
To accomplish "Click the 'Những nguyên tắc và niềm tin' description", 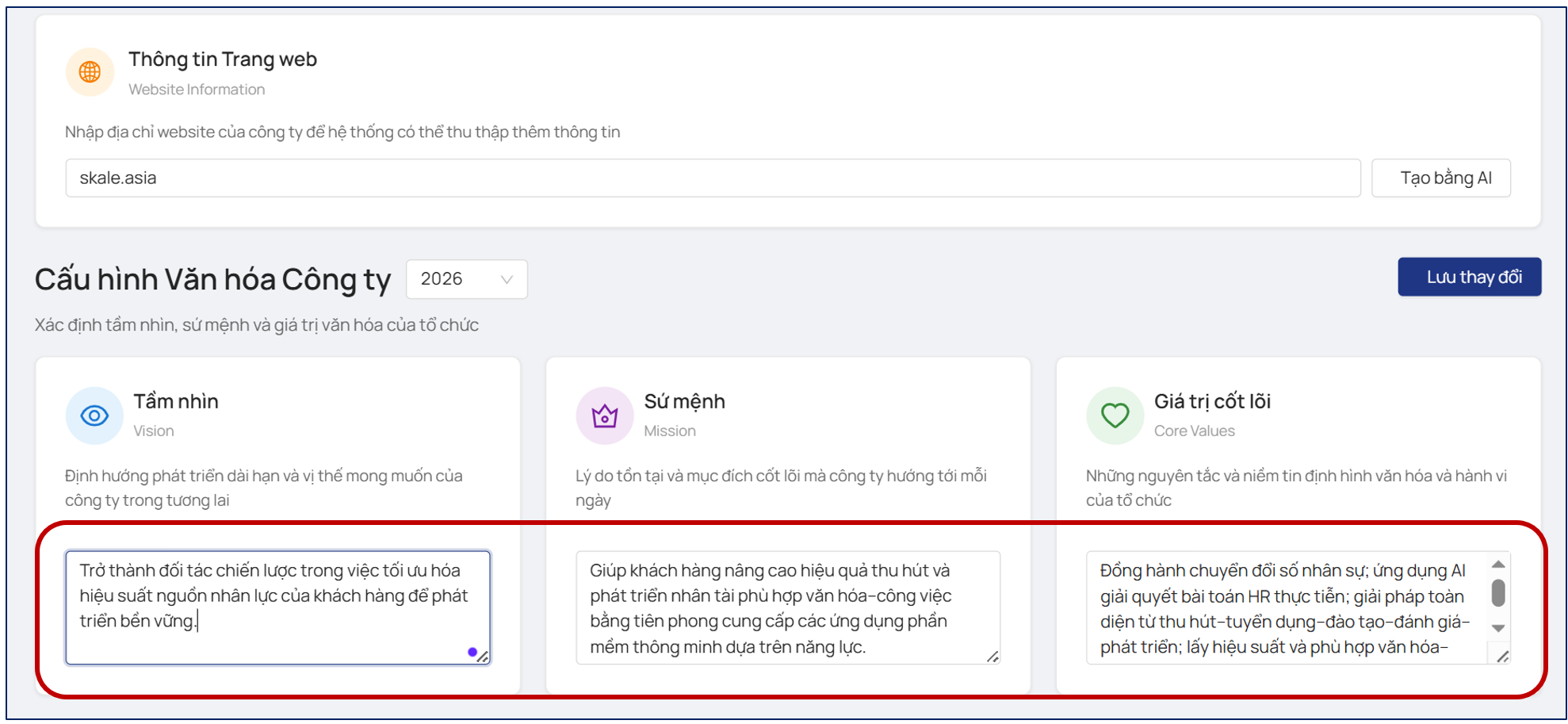I will tap(1296, 488).
